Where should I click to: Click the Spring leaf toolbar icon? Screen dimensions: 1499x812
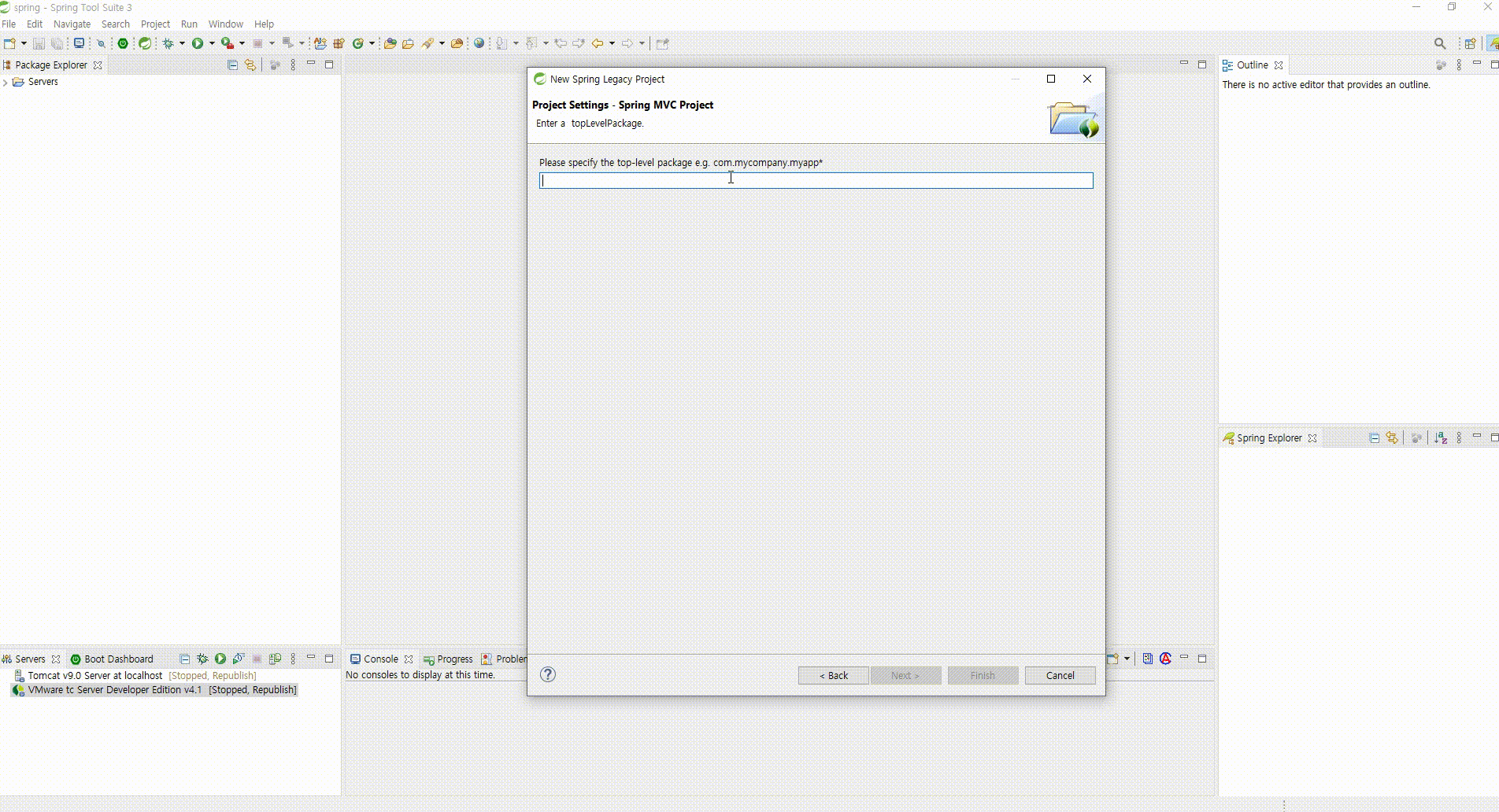145,43
